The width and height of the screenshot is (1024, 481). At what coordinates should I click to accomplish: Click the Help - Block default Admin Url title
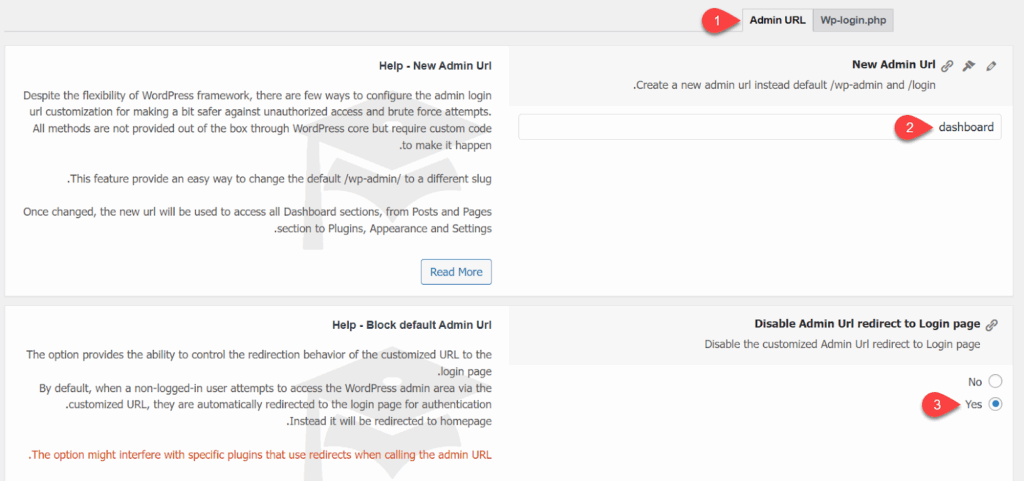pyautogui.click(x=412, y=325)
